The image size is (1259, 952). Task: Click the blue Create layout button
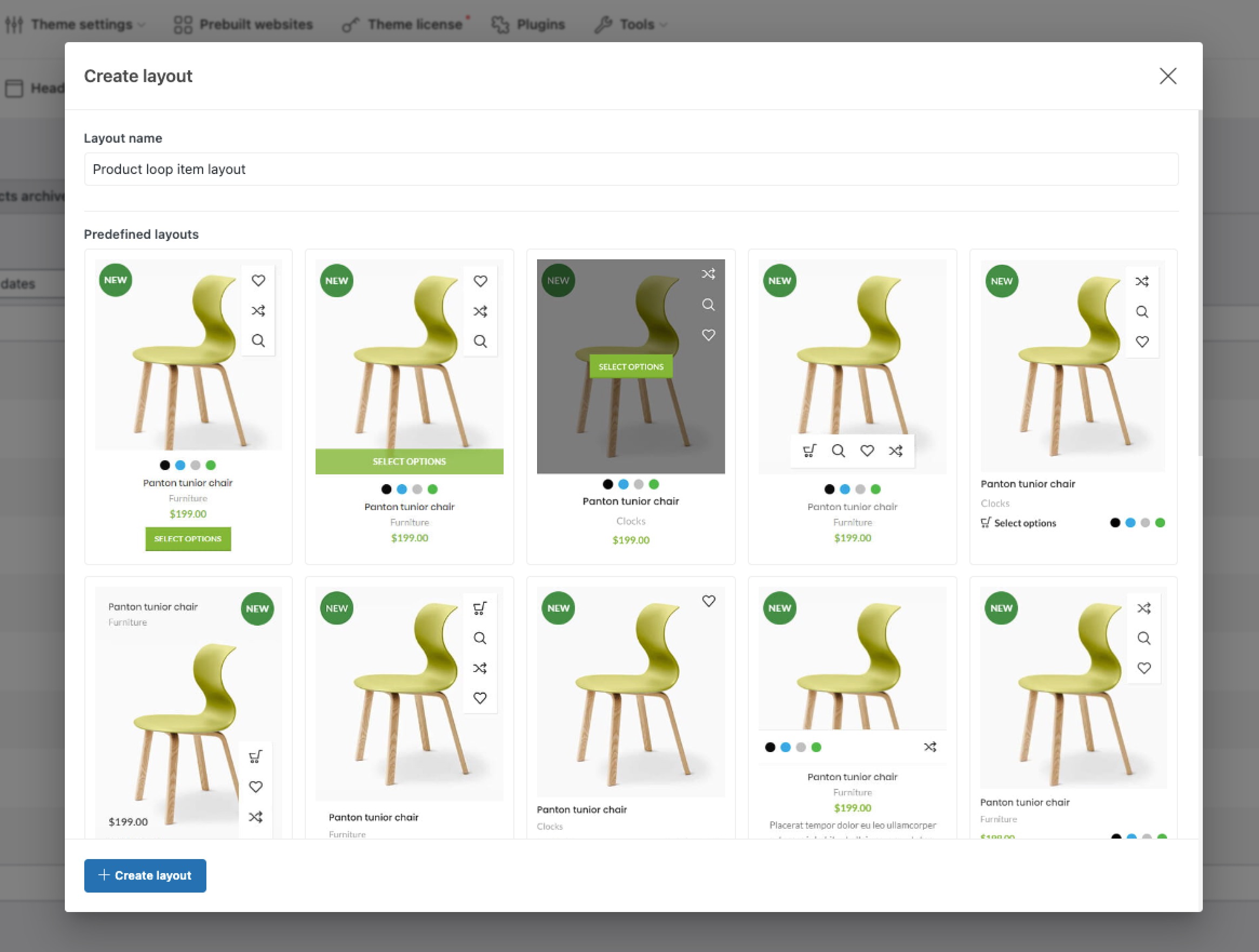[145, 875]
